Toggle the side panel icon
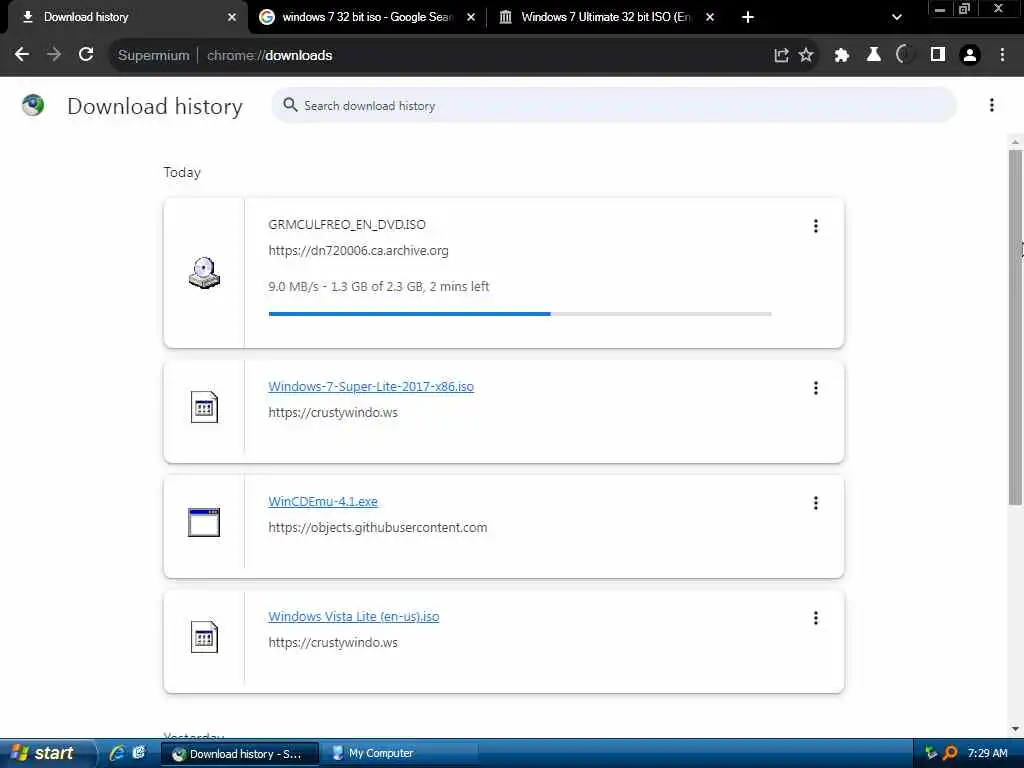The width and height of the screenshot is (1024, 768). 938,55
